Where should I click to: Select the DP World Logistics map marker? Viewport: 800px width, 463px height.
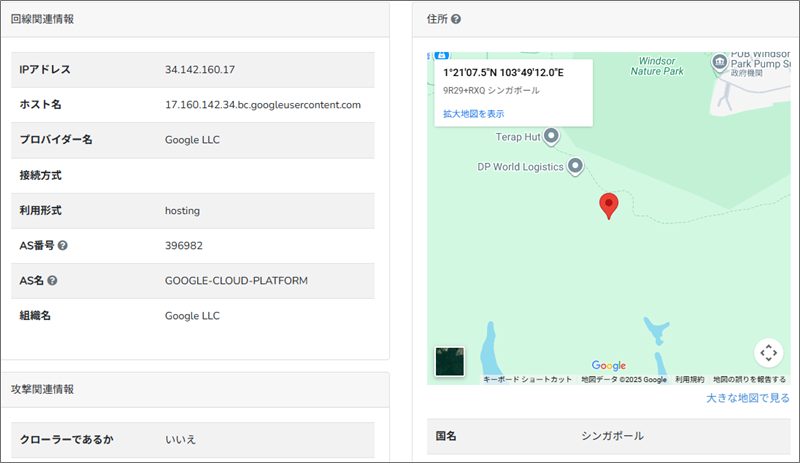coord(575,167)
